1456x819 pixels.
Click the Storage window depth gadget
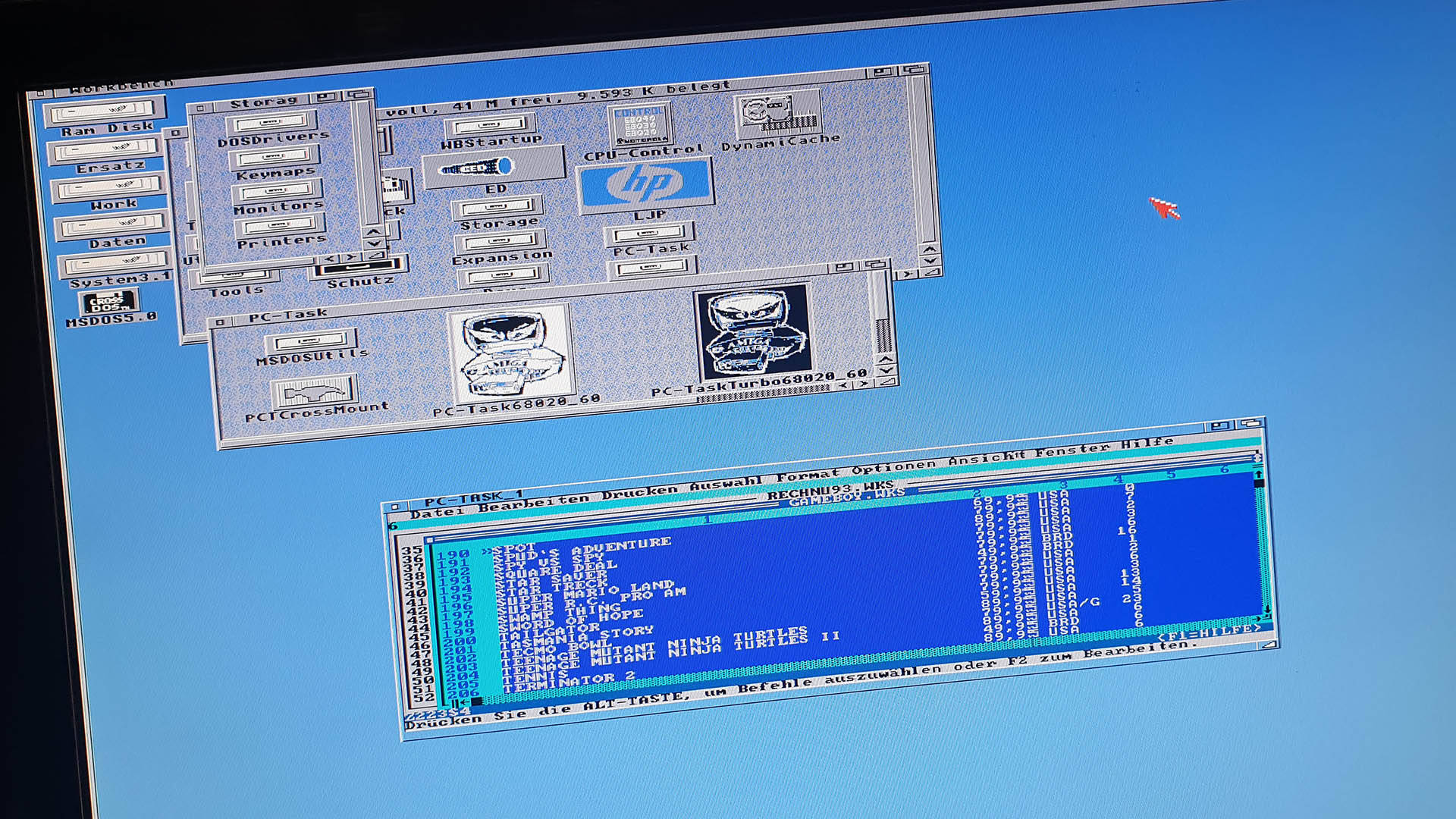pyautogui.click(x=358, y=95)
